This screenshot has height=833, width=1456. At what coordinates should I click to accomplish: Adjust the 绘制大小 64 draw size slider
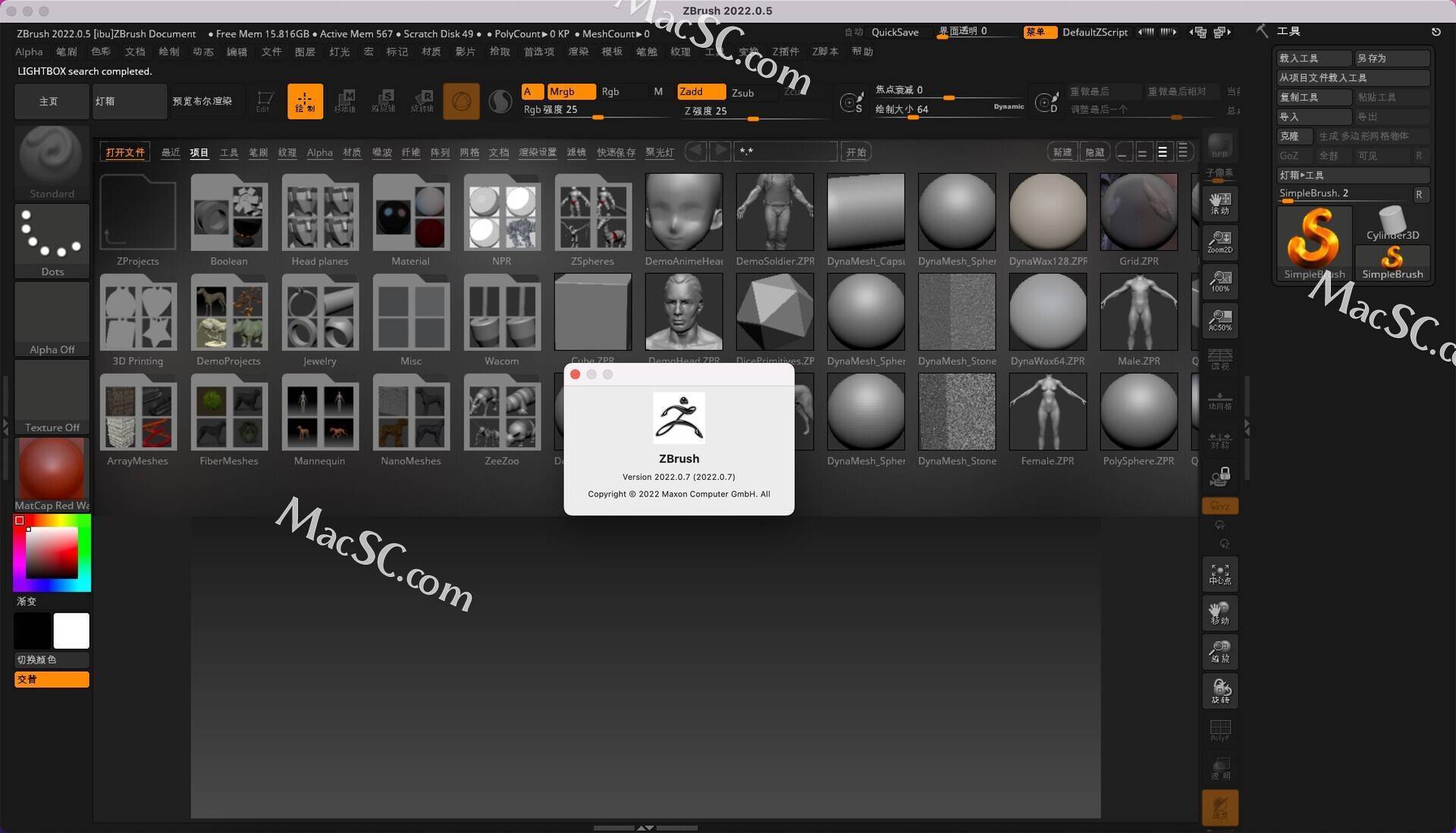(948, 110)
